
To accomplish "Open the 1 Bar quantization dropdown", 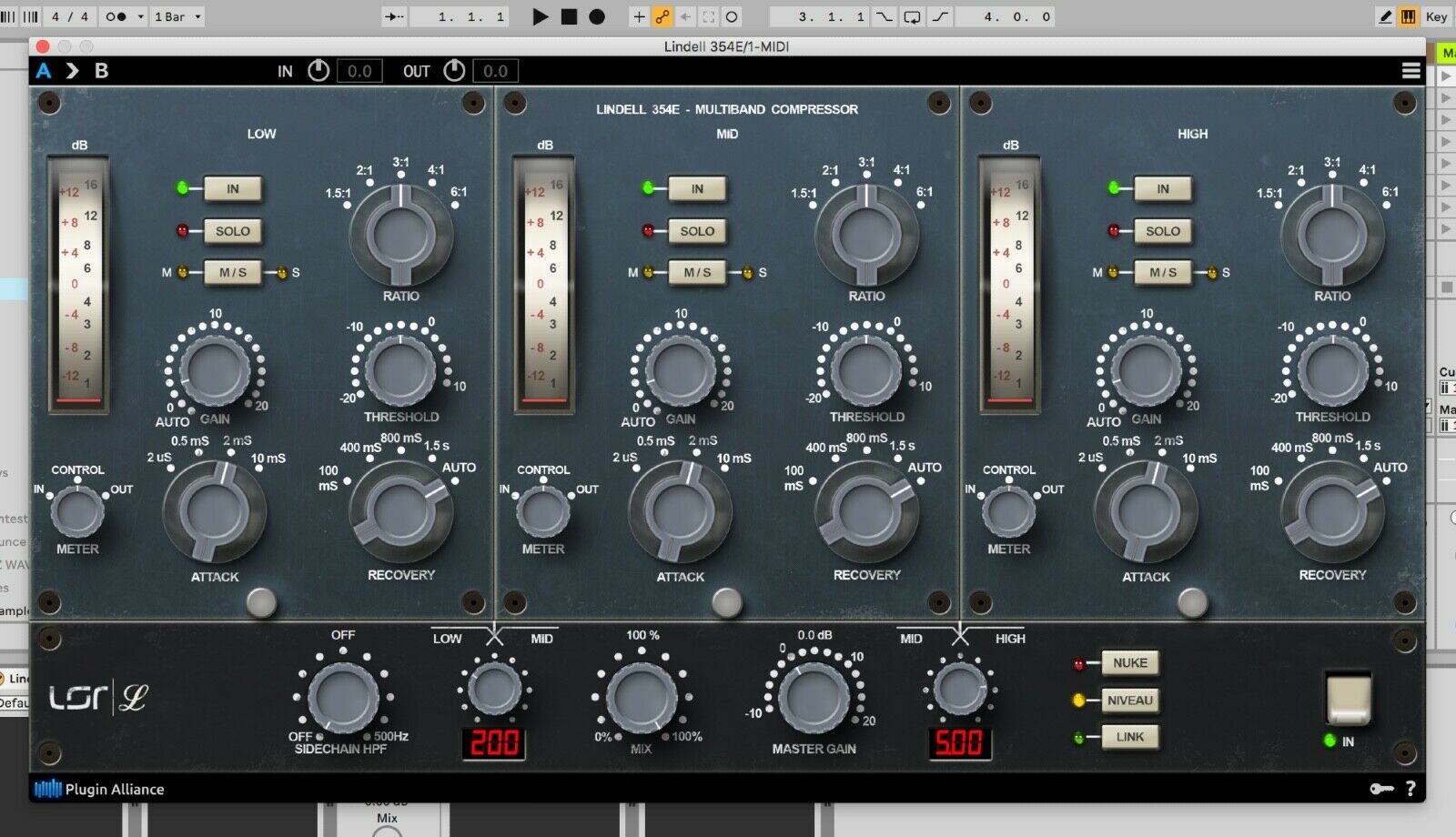I will point(177,16).
